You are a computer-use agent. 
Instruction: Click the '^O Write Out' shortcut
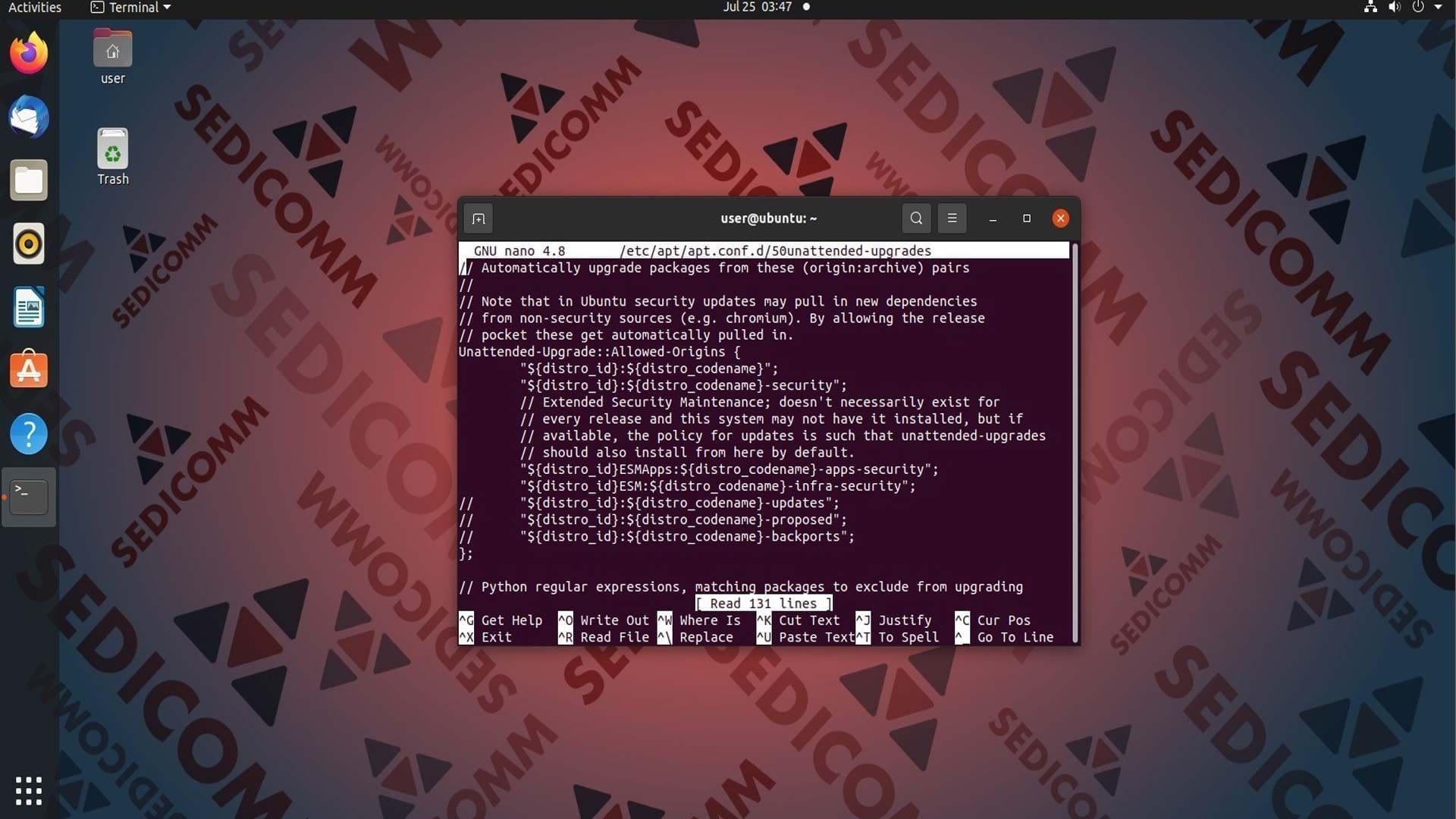click(604, 620)
